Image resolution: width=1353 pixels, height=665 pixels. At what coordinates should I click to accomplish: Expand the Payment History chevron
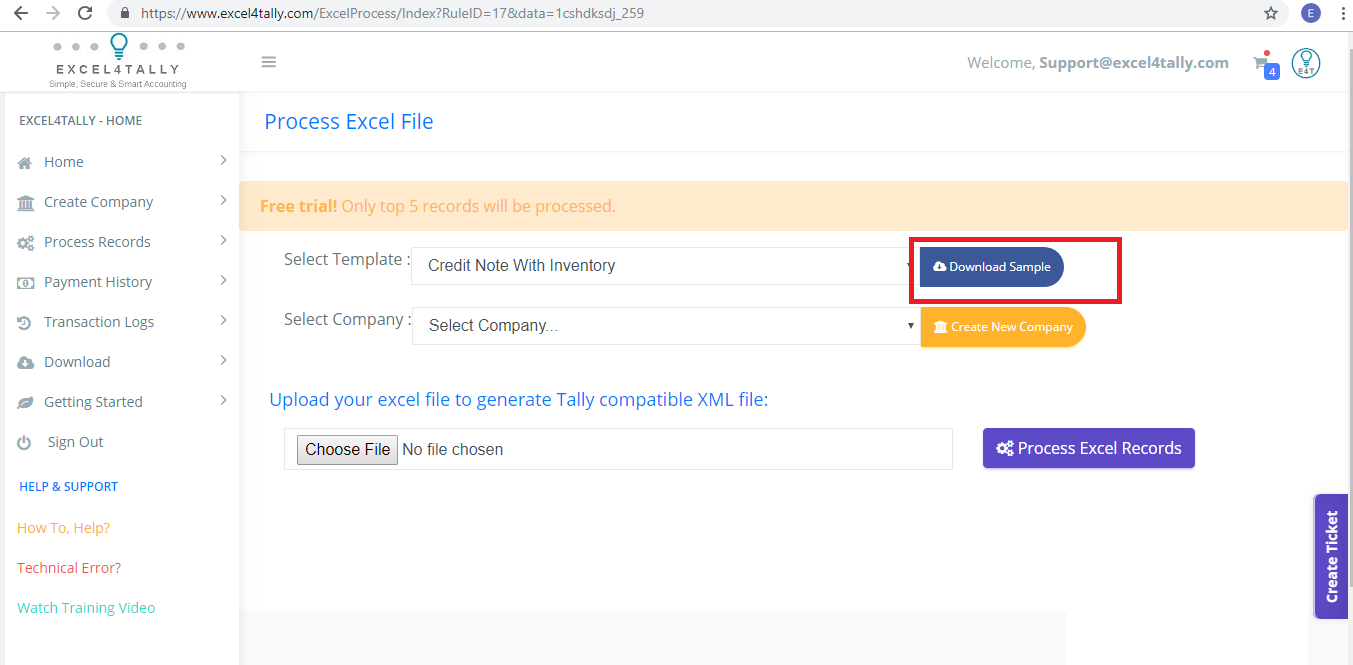(223, 280)
